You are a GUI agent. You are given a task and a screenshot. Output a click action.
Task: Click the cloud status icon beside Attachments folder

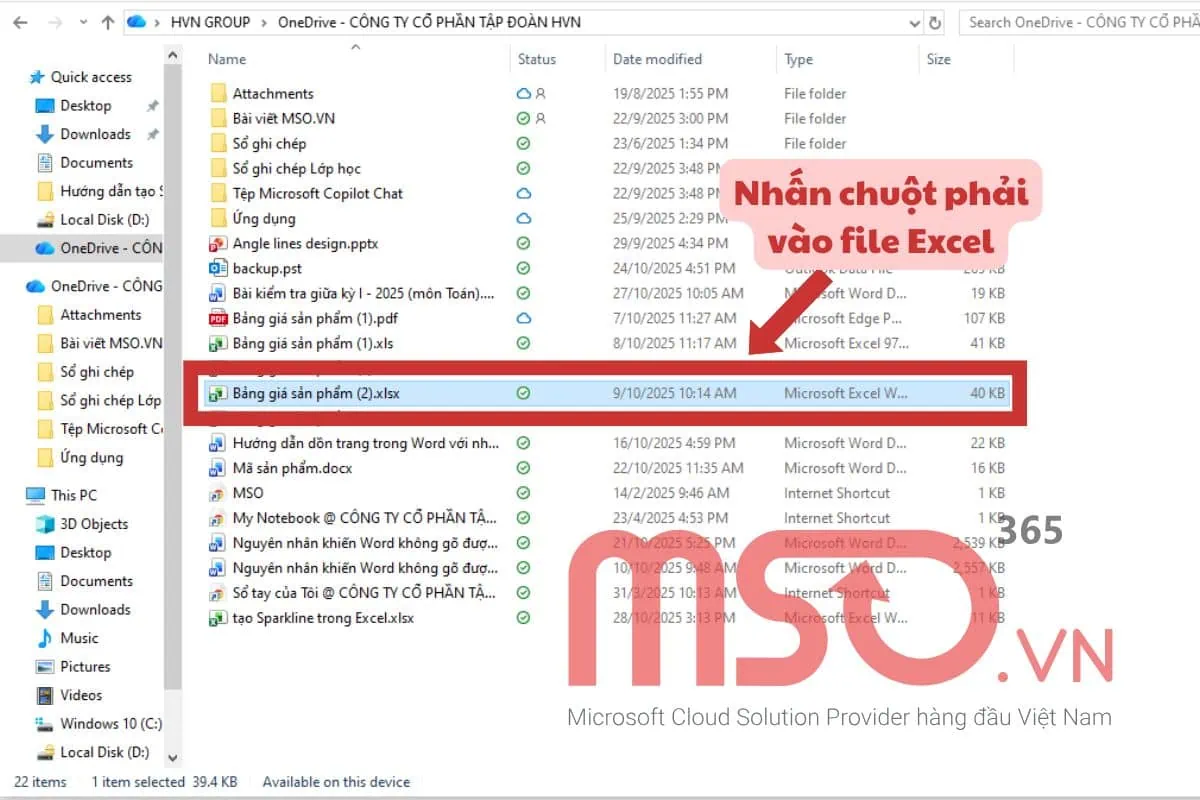[x=522, y=93]
